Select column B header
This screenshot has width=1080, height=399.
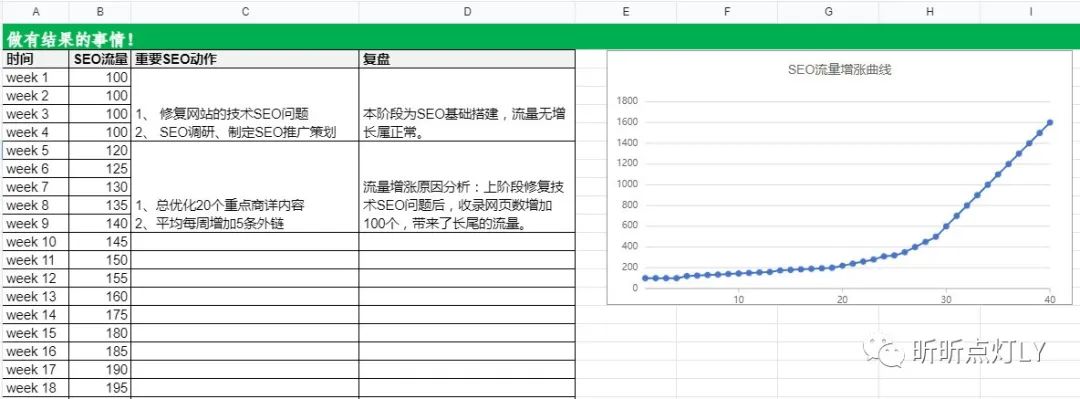(x=100, y=12)
